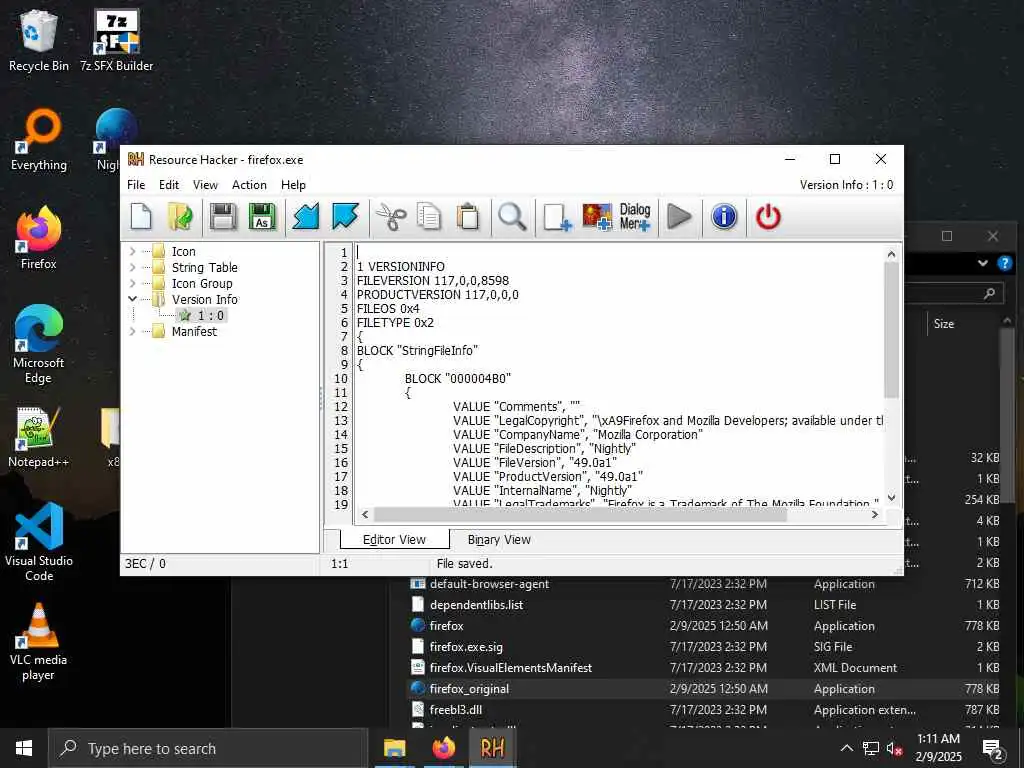Screen dimensions: 1024x768
Task: Open Find with the magnifying glass icon
Action: coord(512,217)
